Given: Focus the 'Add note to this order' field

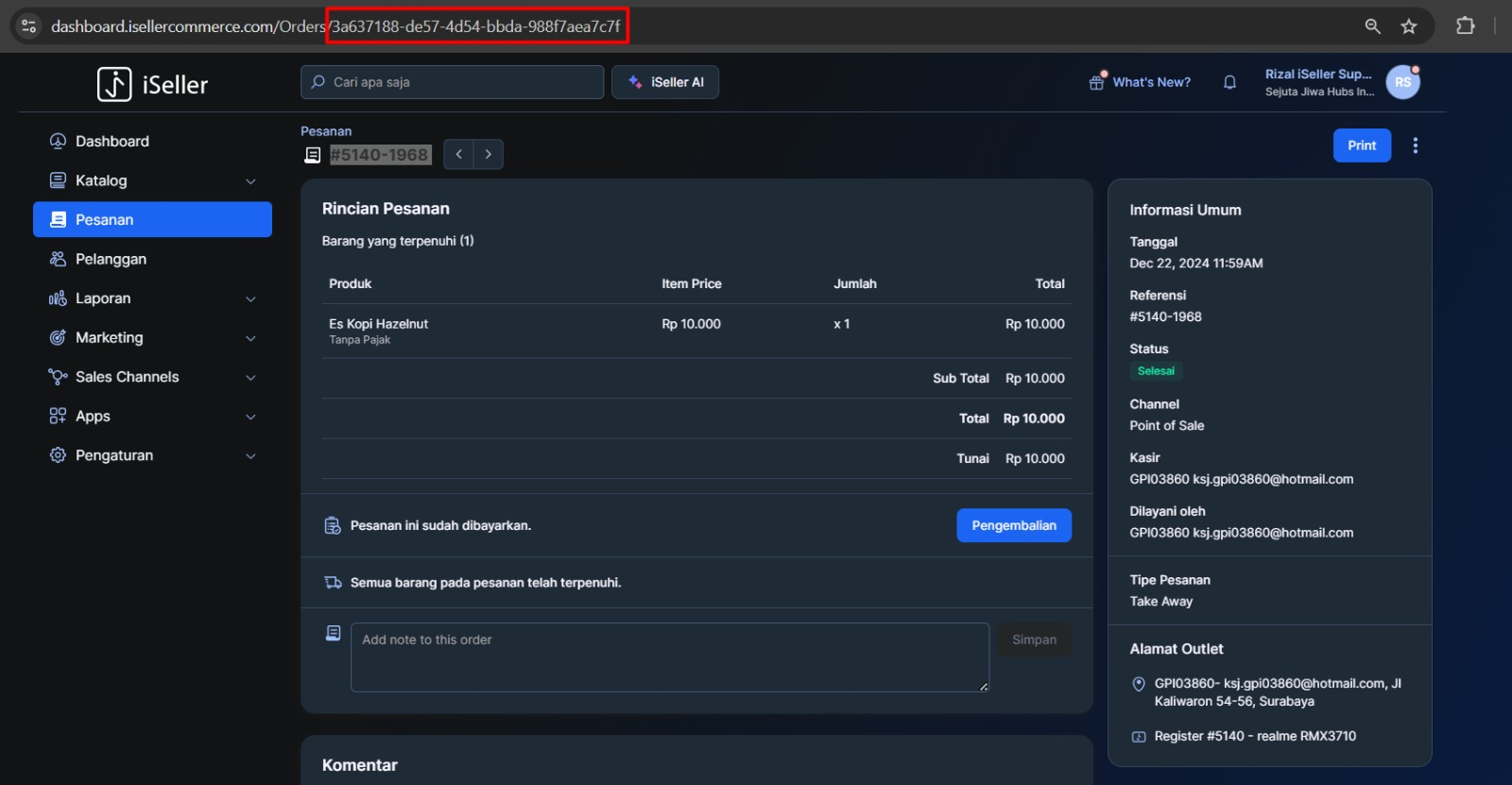Looking at the screenshot, I should point(669,657).
